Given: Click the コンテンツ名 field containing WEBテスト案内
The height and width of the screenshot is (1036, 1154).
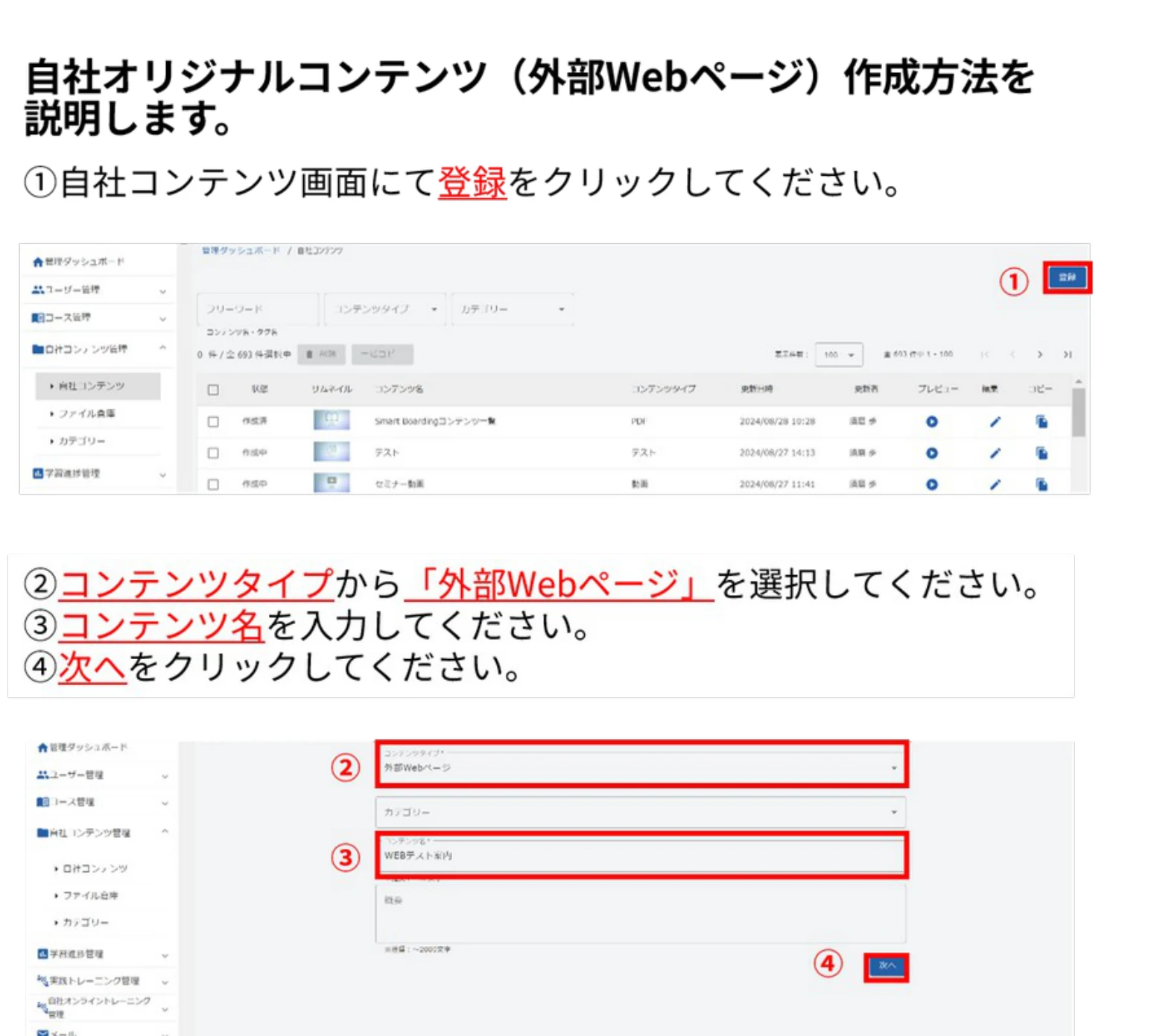Looking at the screenshot, I should coord(641,855).
